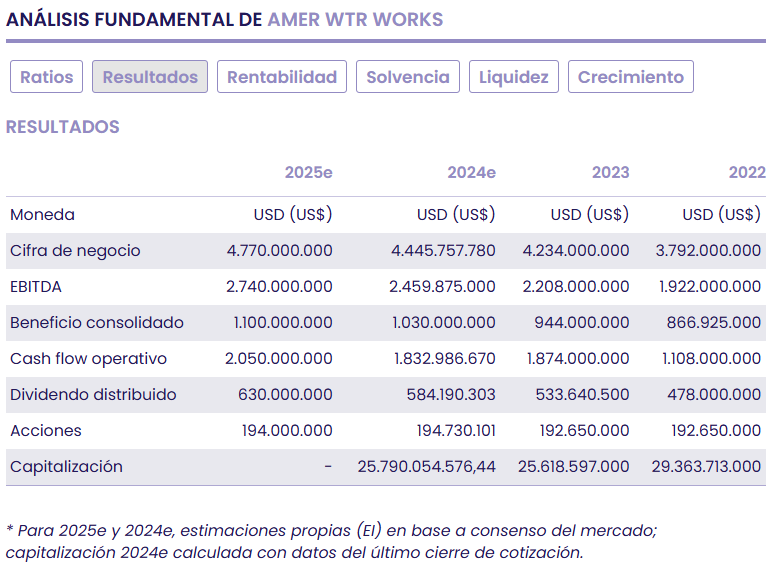Click EBITDA value 2.740.000.000
The width and height of the screenshot is (772, 571).
tap(279, 286)
